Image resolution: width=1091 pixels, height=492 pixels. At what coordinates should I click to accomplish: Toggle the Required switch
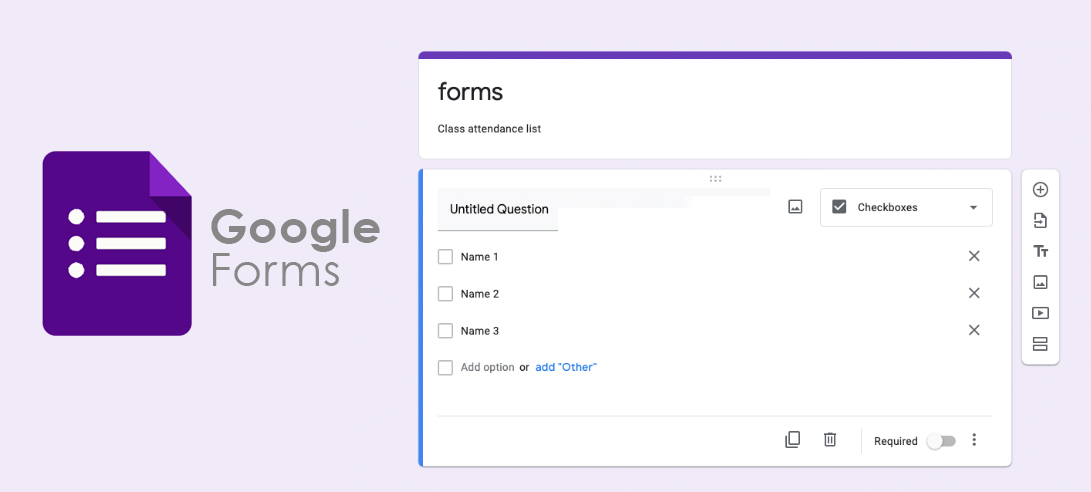point(941,441)
